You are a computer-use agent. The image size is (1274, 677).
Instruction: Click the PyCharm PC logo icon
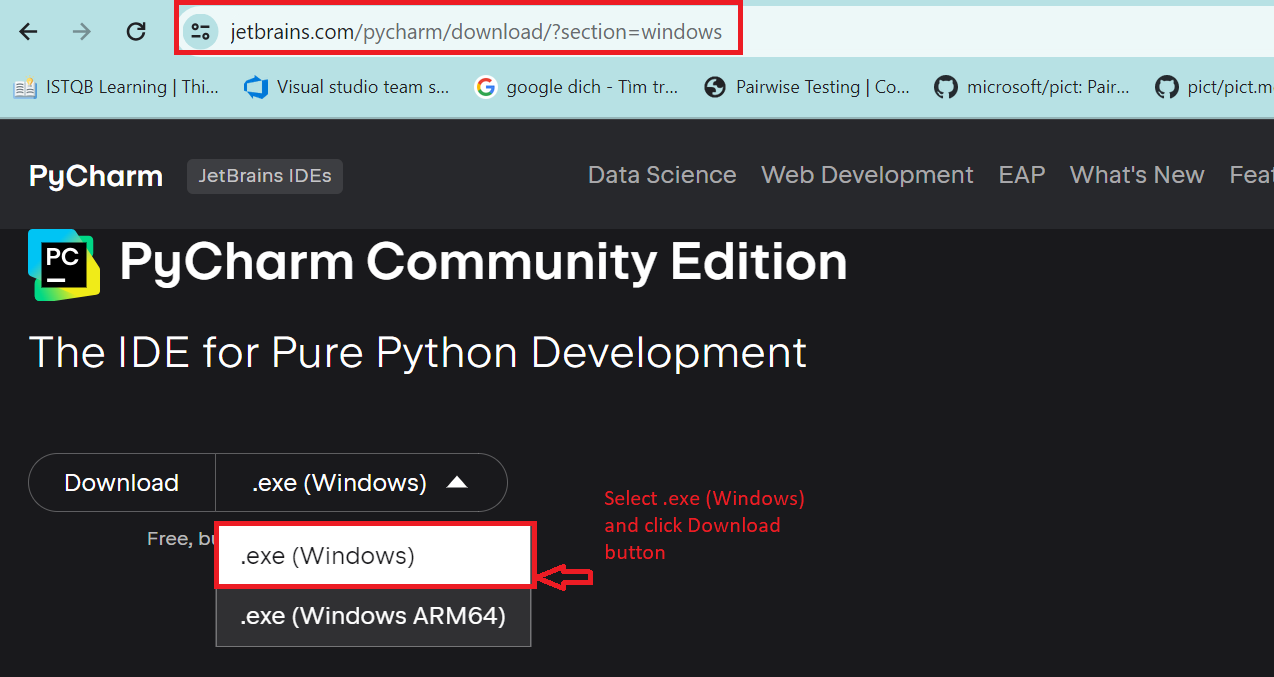(x=62, y=265)
